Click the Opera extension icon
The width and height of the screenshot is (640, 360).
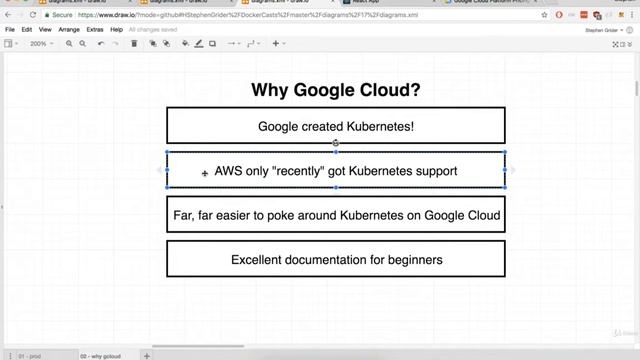[559, 15]
